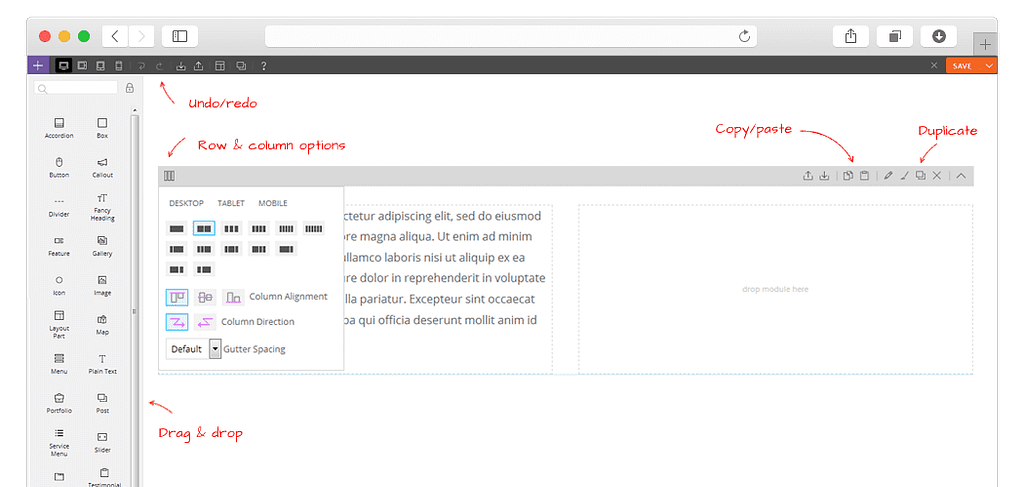Set column direction right-to-left
The height and width of the screenshot is (487, 1024).
click(205, 322)
